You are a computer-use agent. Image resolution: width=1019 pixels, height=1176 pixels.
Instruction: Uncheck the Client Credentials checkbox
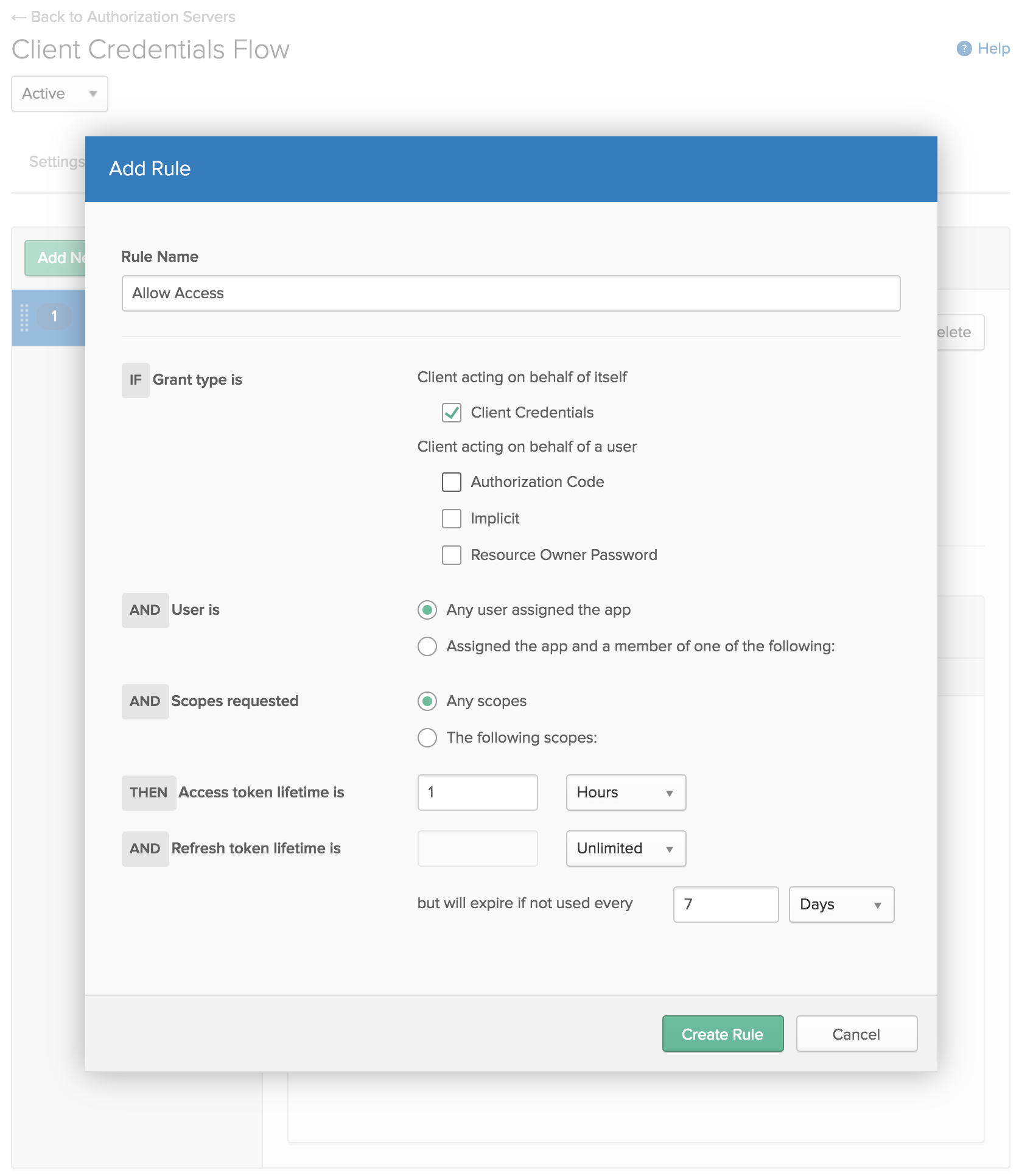pos(451,413)
